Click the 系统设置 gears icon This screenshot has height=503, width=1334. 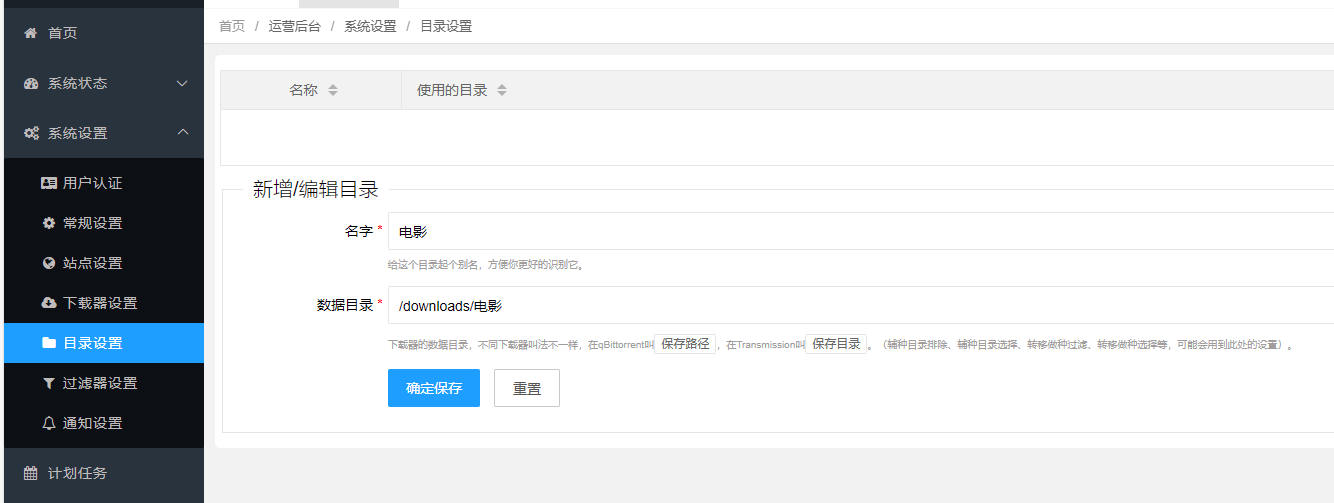32,133
